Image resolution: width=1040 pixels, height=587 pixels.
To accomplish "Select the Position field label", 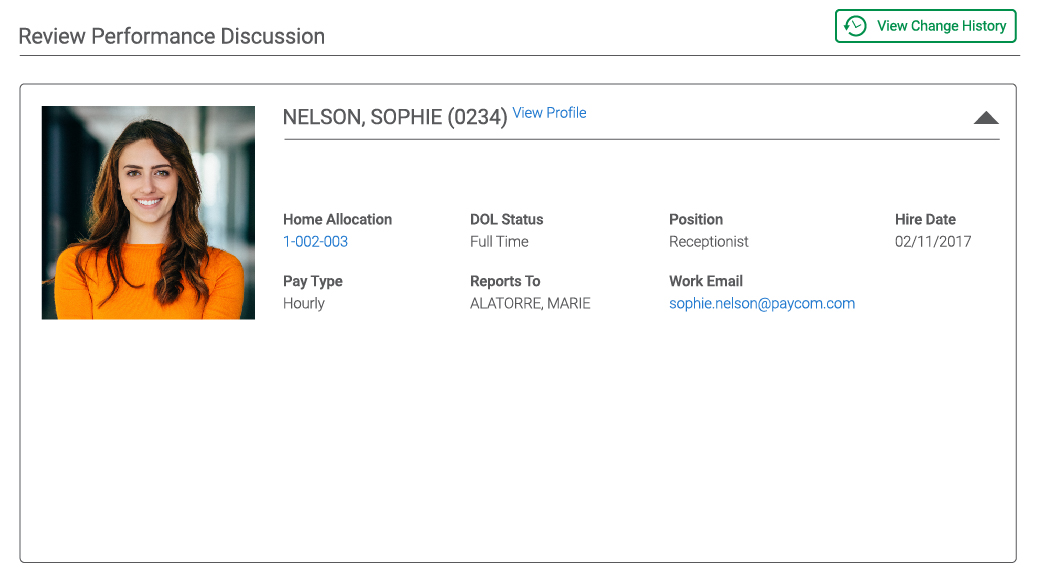I will tap(695, 219).
